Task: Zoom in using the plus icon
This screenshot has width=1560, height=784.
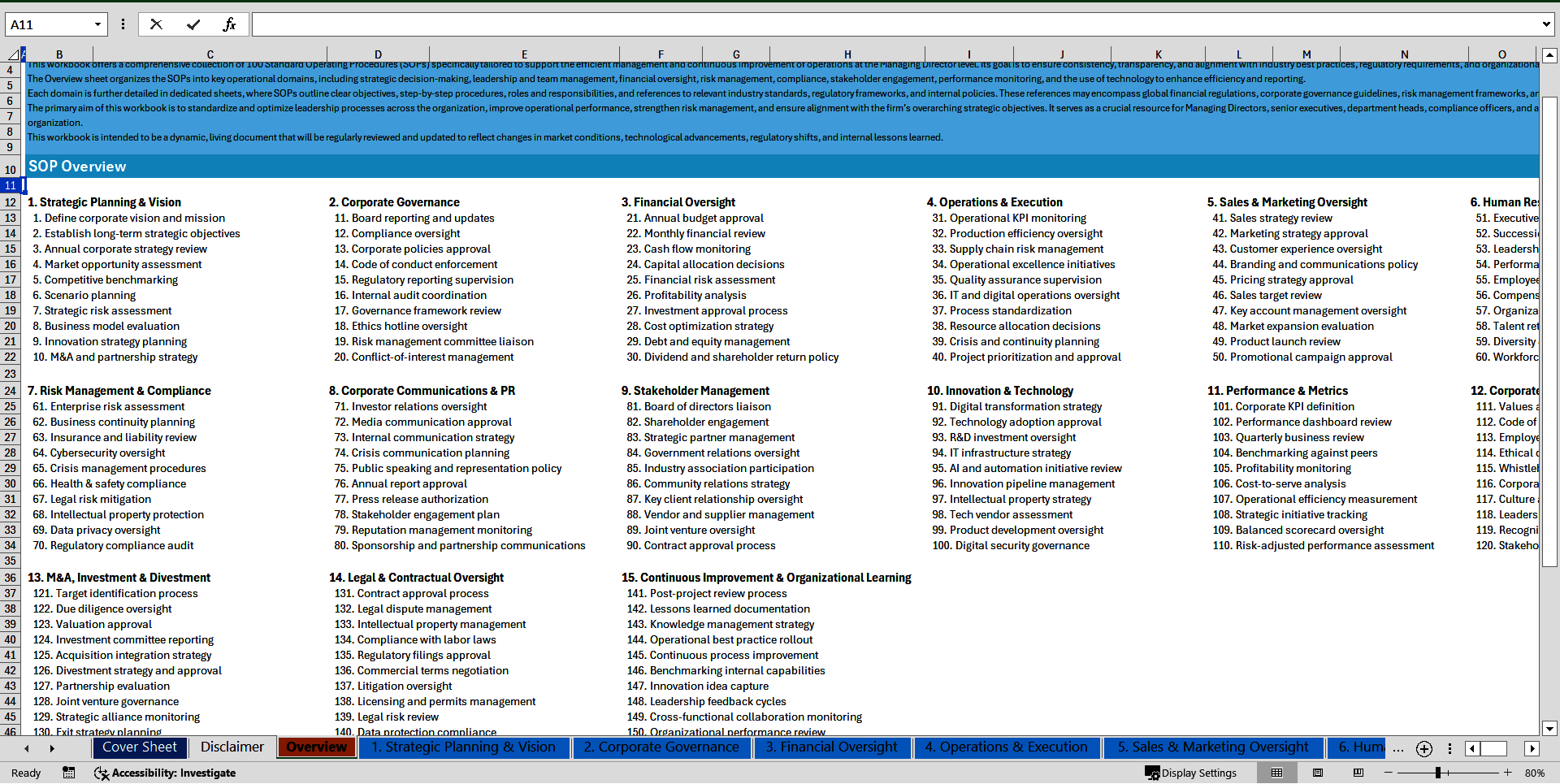Action: (x=1507, y=773)
